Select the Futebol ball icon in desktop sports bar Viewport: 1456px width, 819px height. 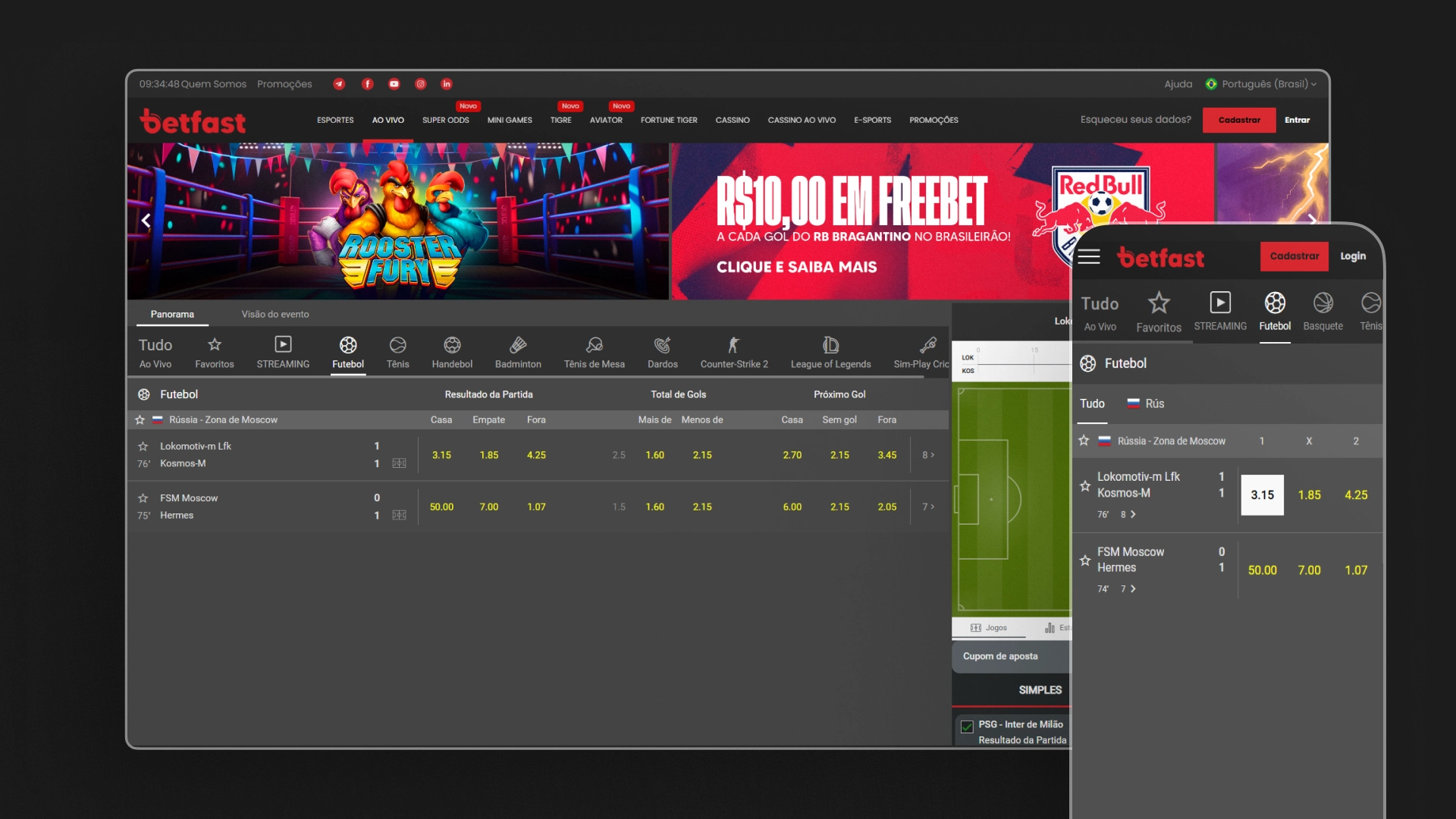pos(348,345)
